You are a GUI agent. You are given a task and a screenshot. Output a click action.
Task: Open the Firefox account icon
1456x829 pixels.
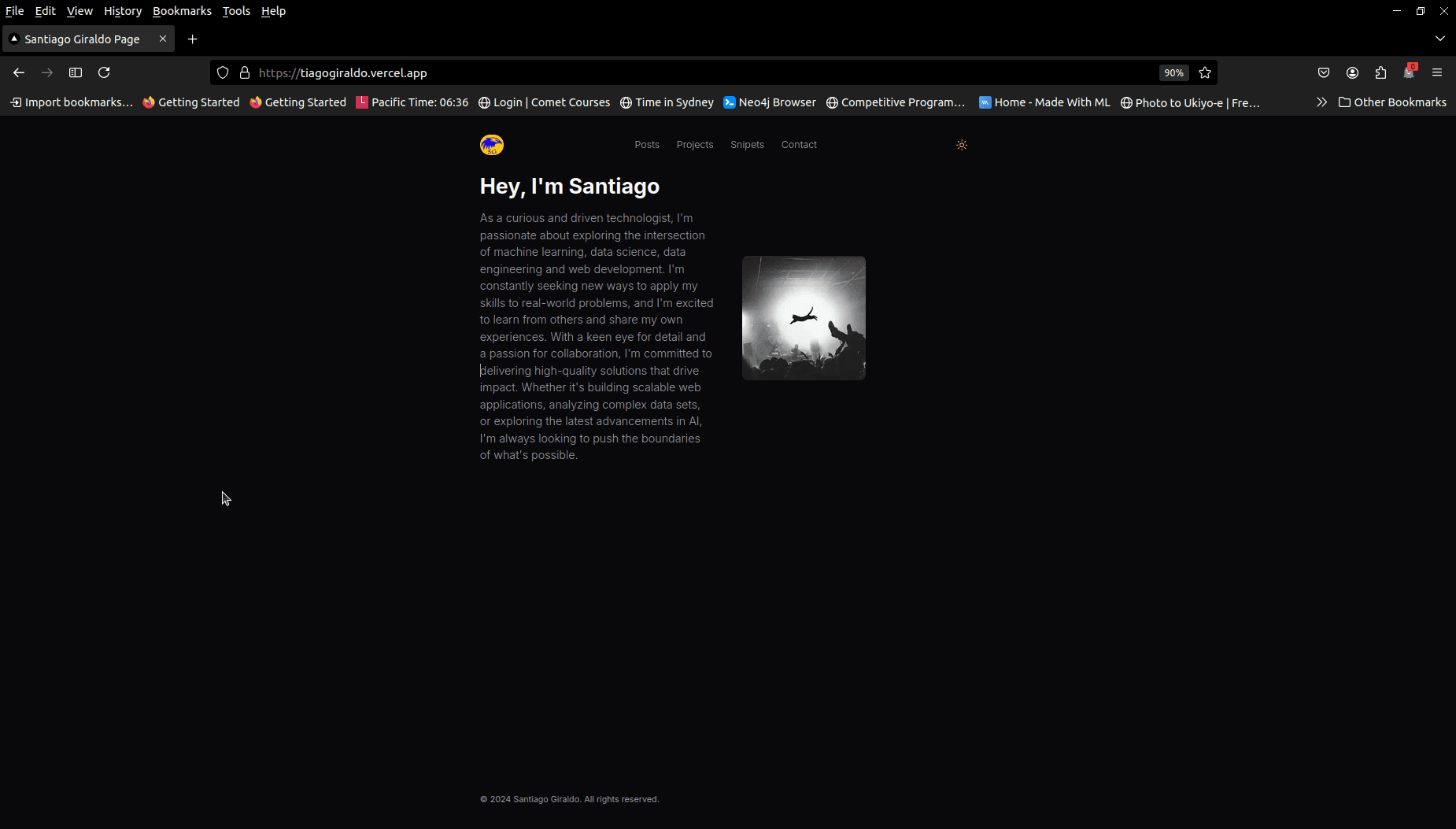[x=1352, y=72]
